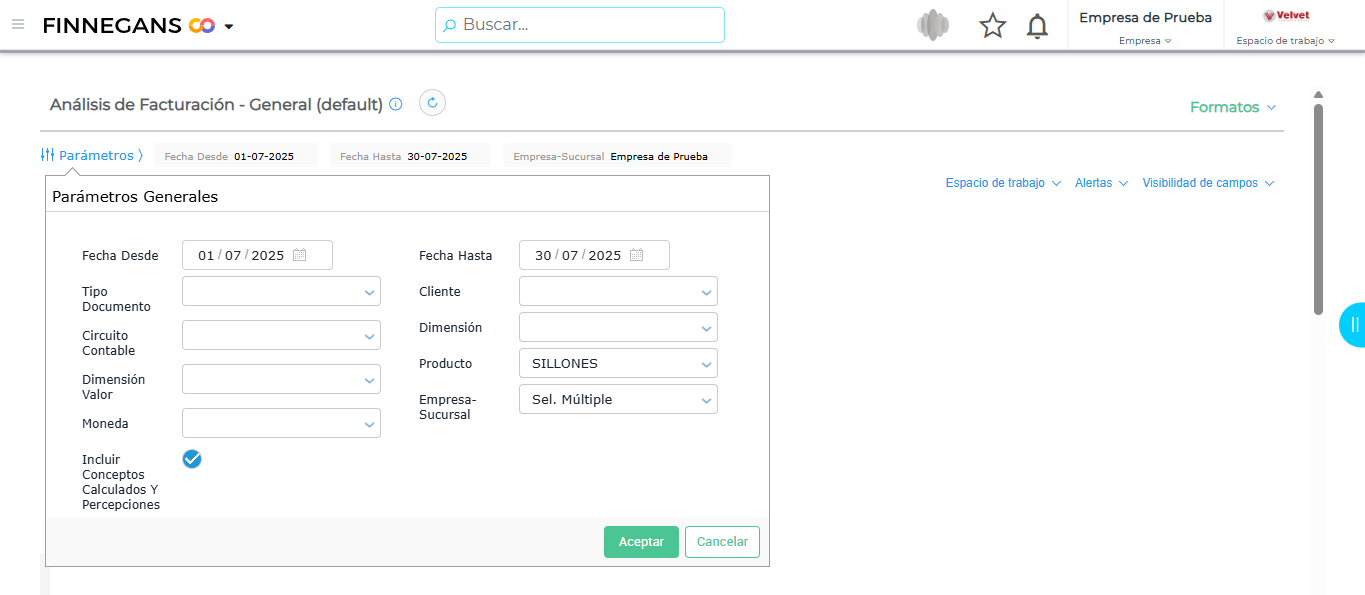Click the scrollbar up arrow

(1318, 94)
